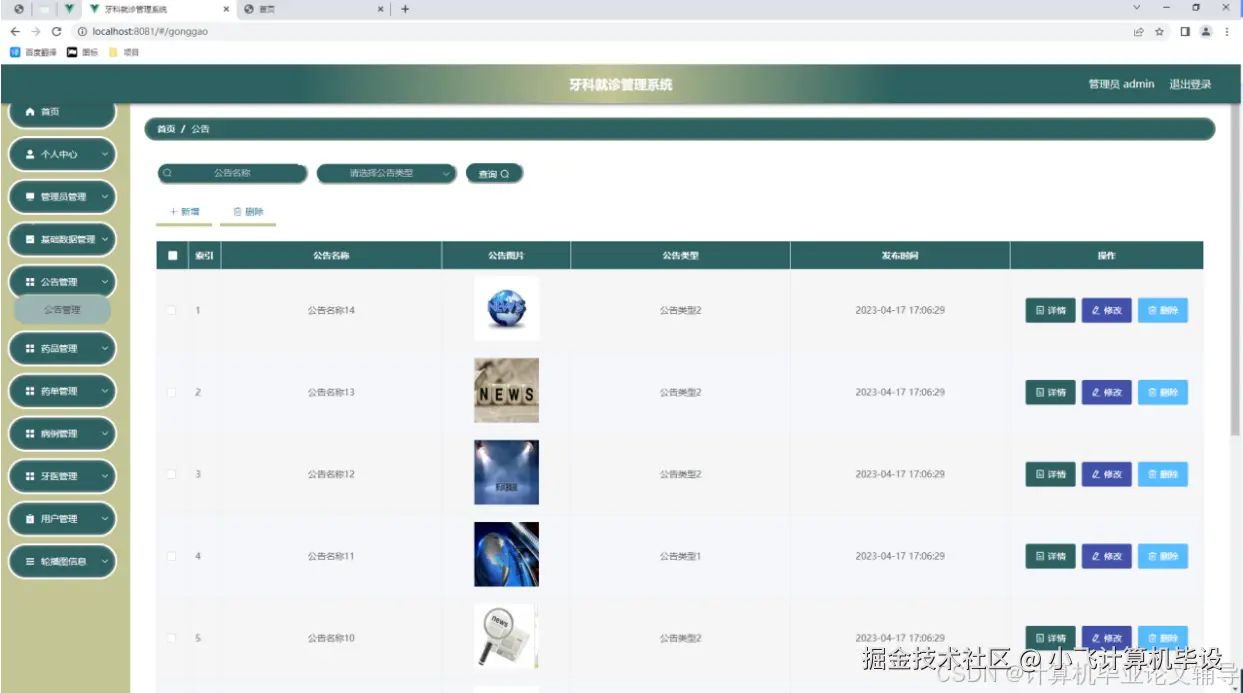The image size is (1243, 693).
Task: Open the 公告管理 submenu item
Action: point(62,310)
